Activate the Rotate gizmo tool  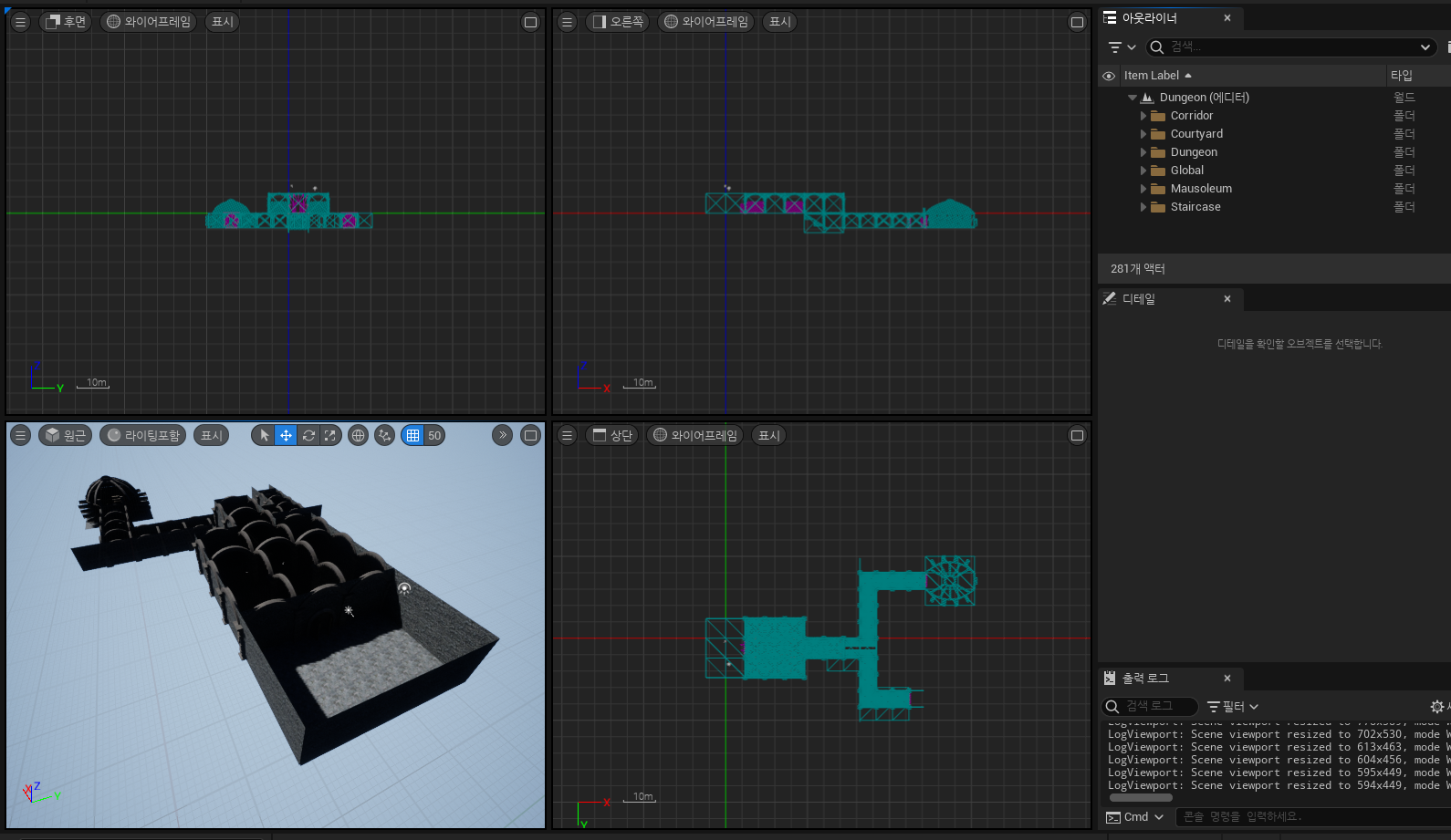(308, 436)
